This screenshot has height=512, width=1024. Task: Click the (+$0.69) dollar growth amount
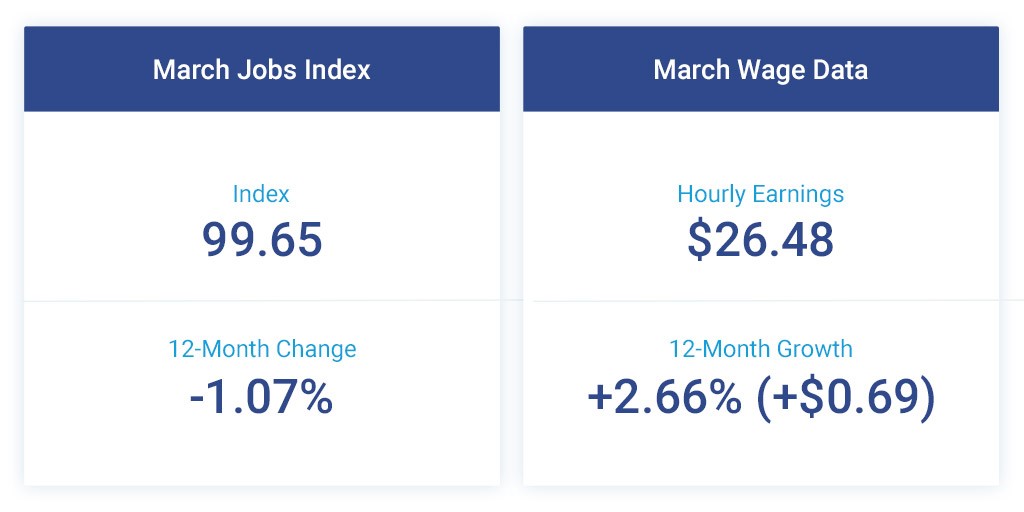[846, 397]
